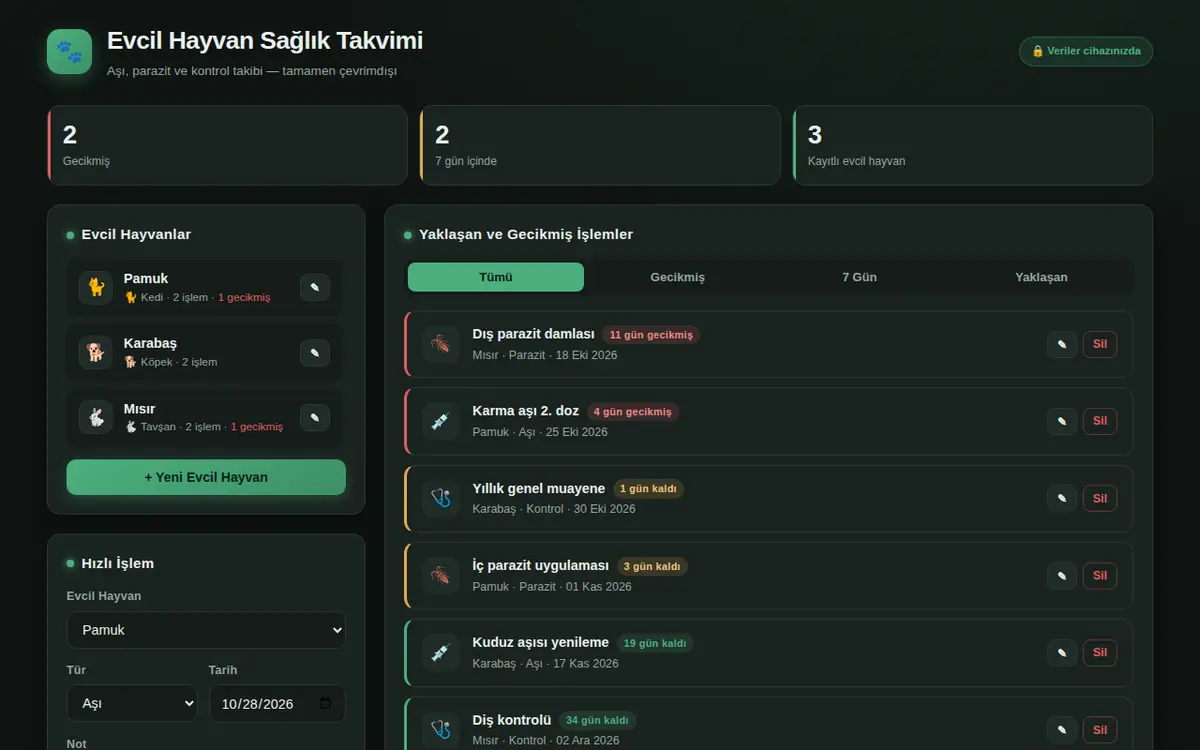Image resolution: width=1200 pixels, height=750 pixels.
Task: Click Evcil Hayvan Sağlık Takvimi title
Action: [x=265, y=40]
